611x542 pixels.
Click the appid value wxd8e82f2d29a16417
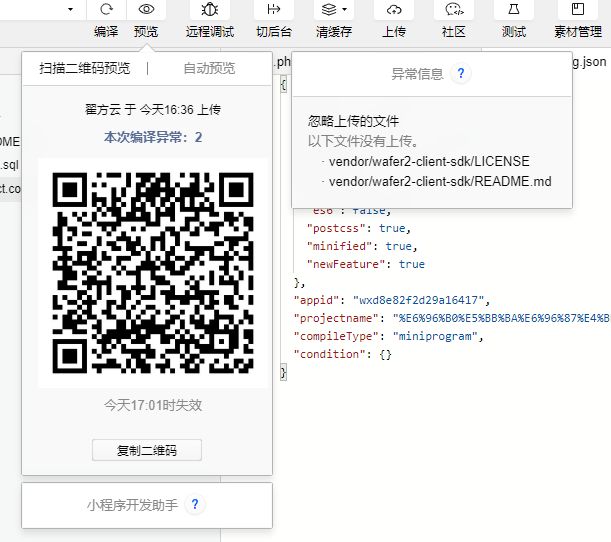(x=419, y=300)
